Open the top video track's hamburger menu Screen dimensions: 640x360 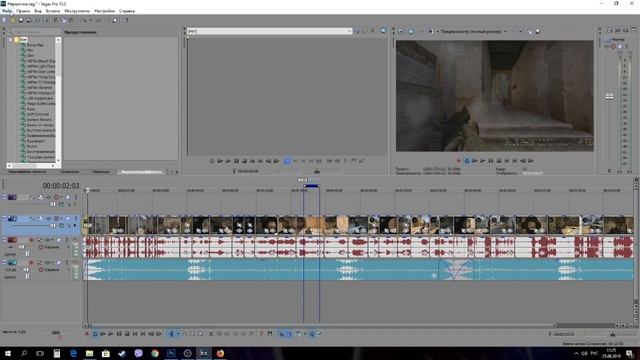76,197
